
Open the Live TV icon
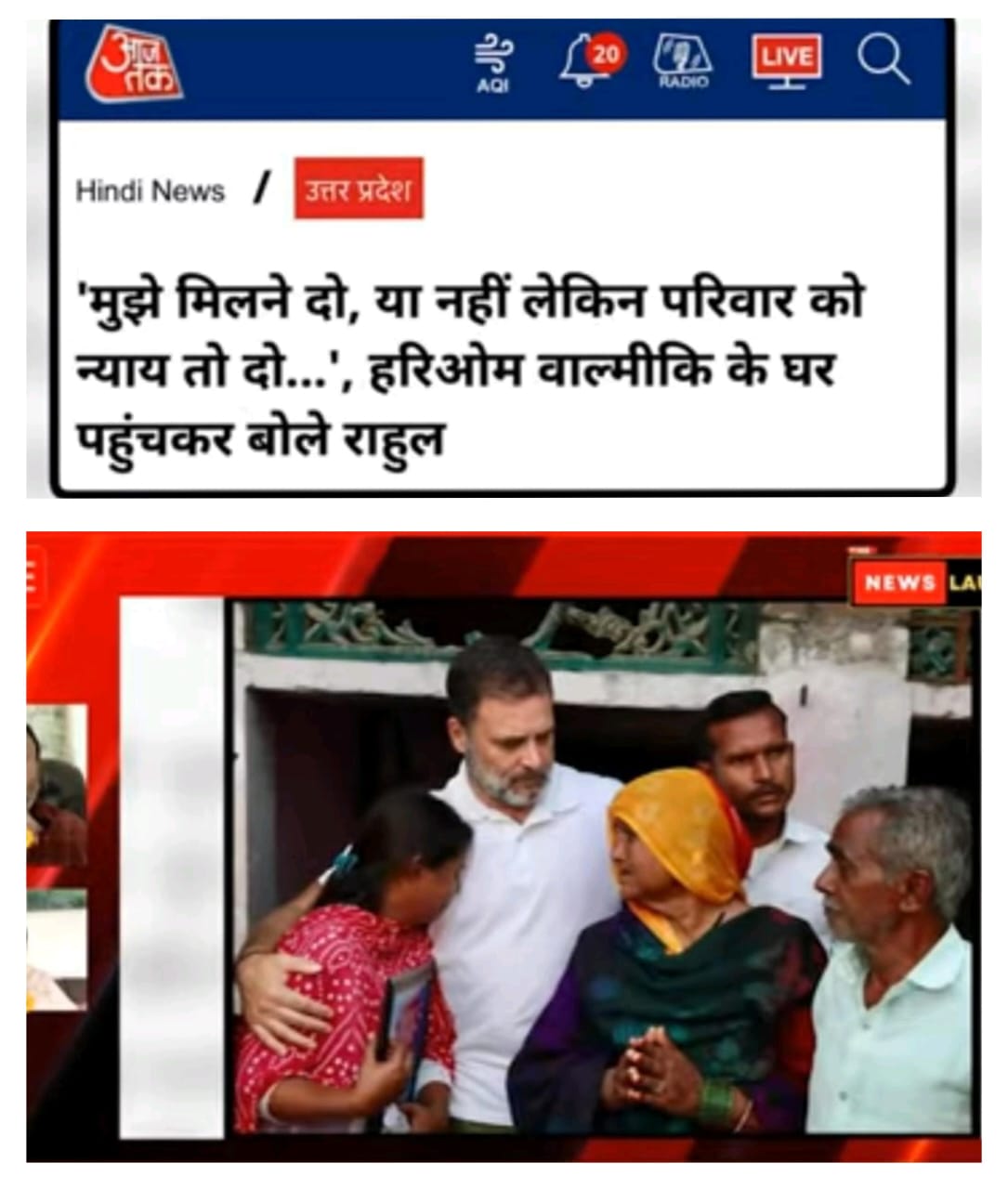pyautogui.click(x=787, y=61)
